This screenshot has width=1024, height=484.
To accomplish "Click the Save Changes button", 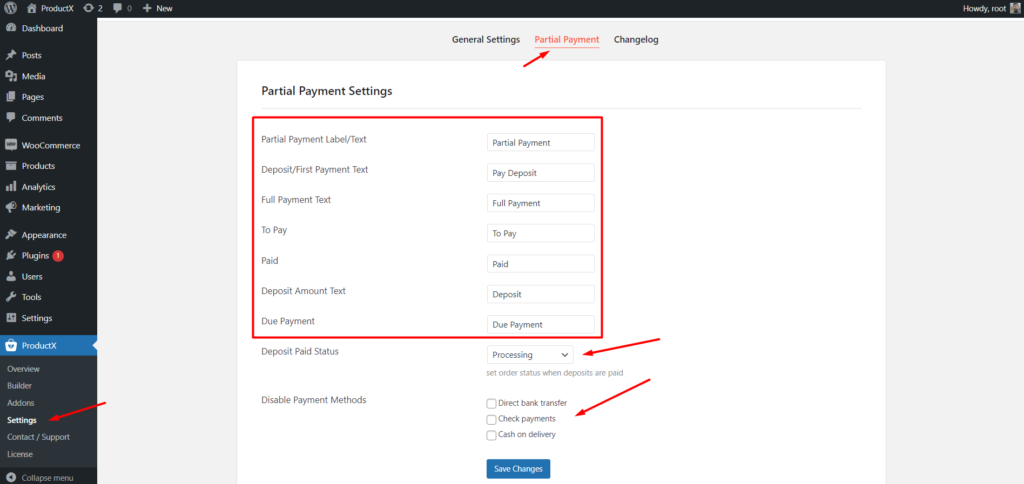I will pos(519,469).
